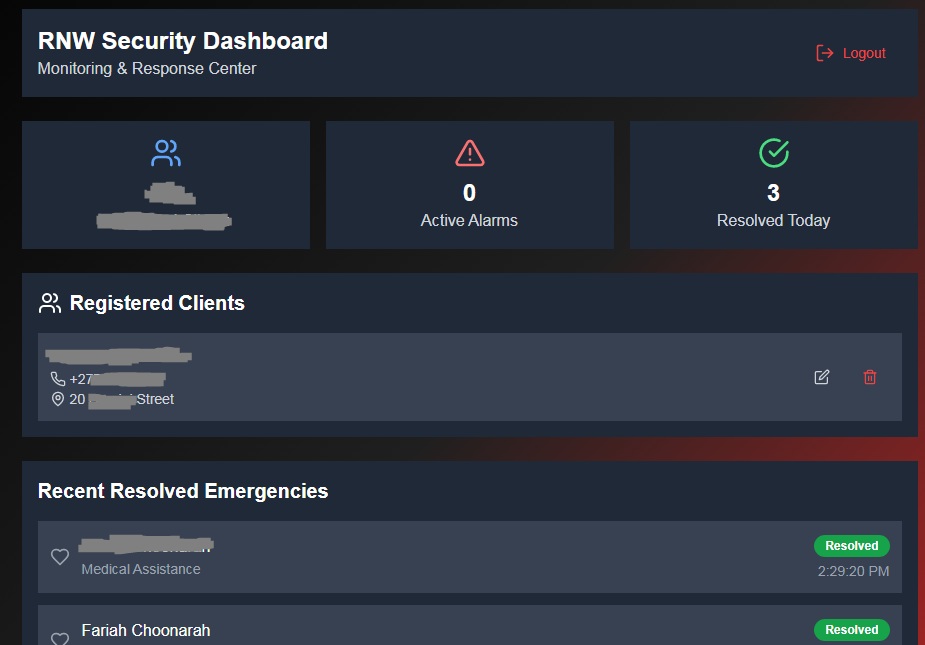Click Monitoring & Response Center subtitle
The image size is (925, 645).
147,68
